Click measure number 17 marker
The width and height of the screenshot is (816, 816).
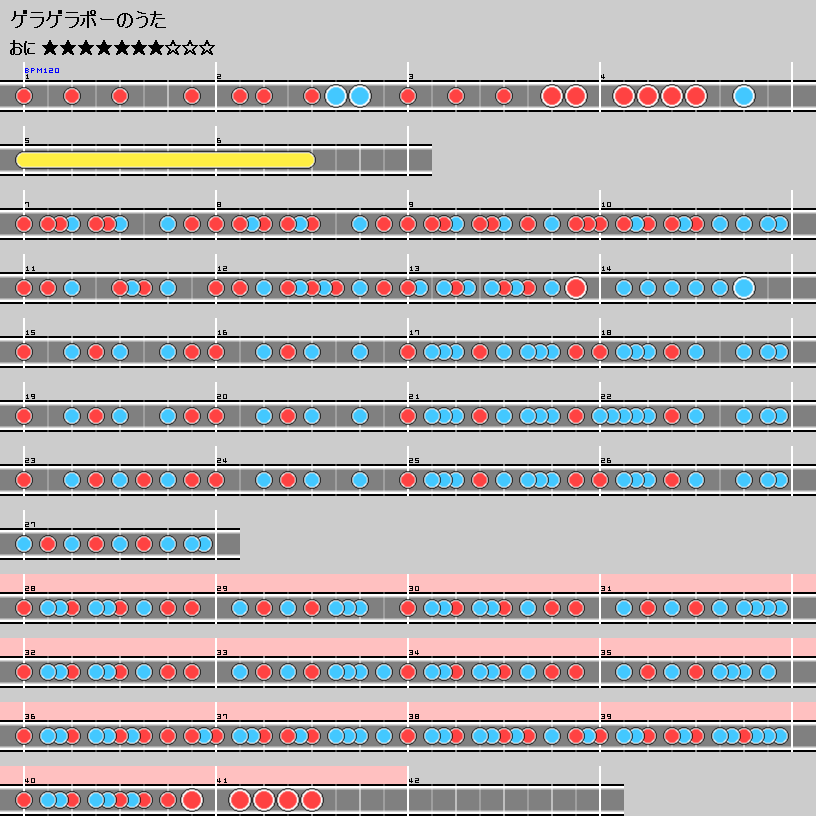pyautogui.click(x=413, y=333)
